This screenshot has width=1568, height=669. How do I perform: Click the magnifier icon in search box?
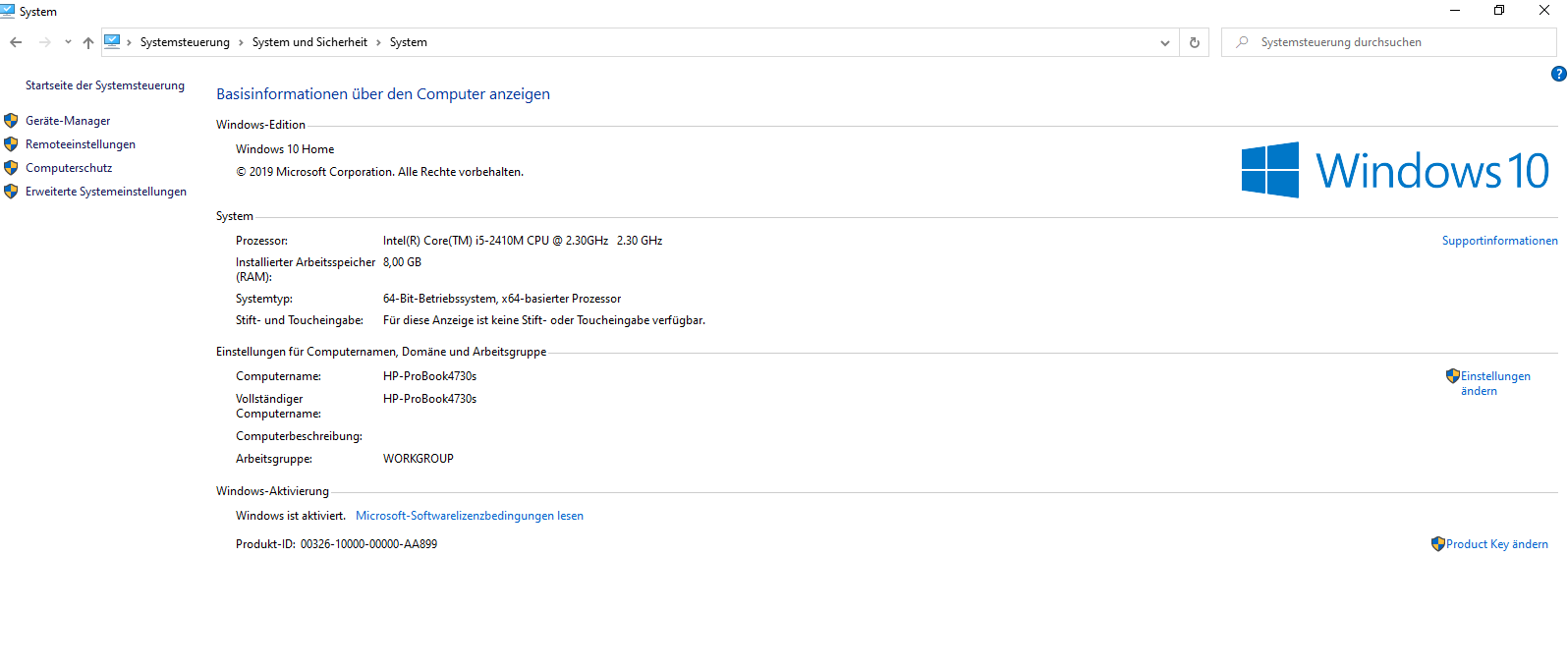tap(1243, 42)
